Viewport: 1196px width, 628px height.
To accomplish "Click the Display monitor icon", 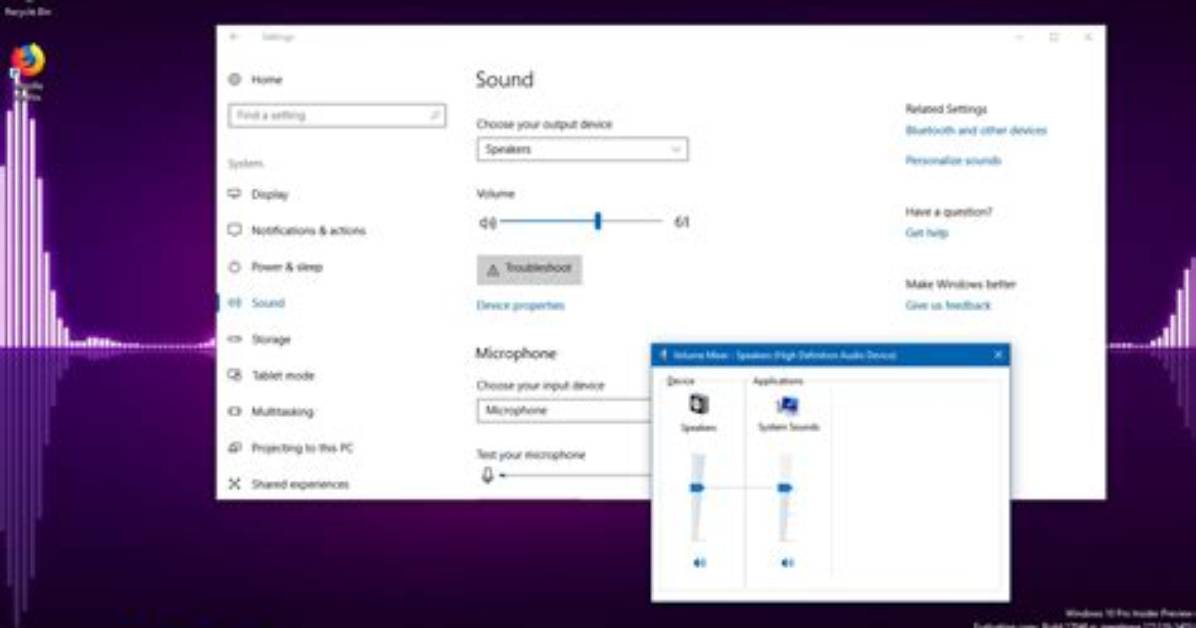I will 235,194.
